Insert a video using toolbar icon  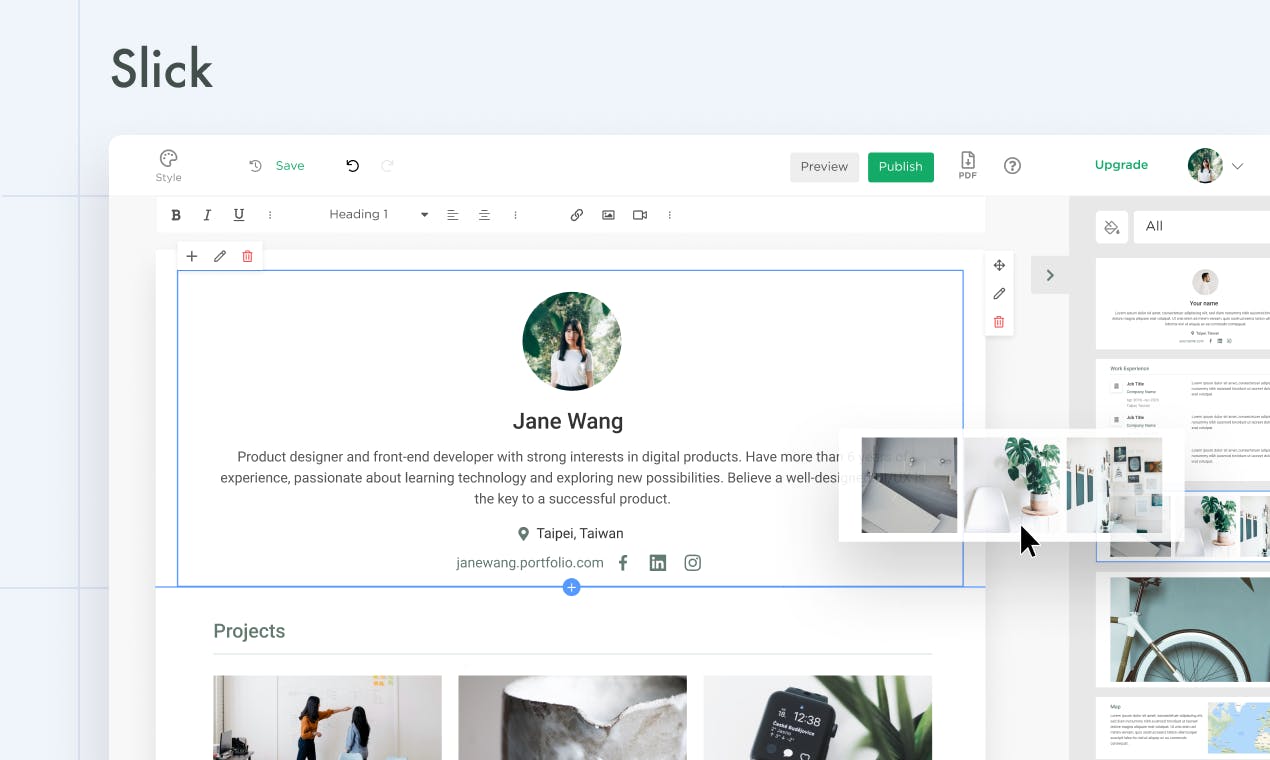[640, 215]
